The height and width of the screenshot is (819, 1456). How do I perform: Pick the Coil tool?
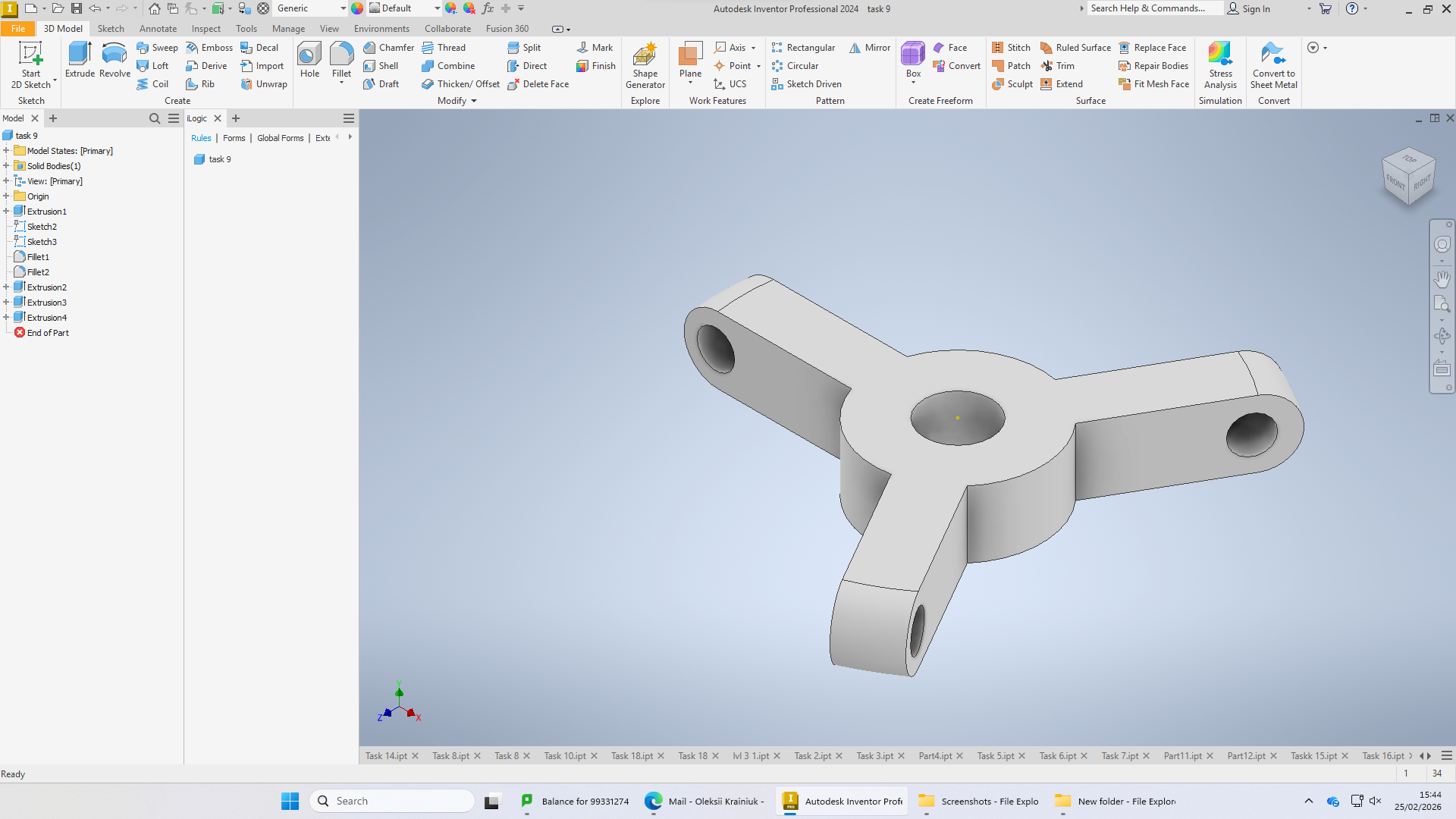[152, 84]
